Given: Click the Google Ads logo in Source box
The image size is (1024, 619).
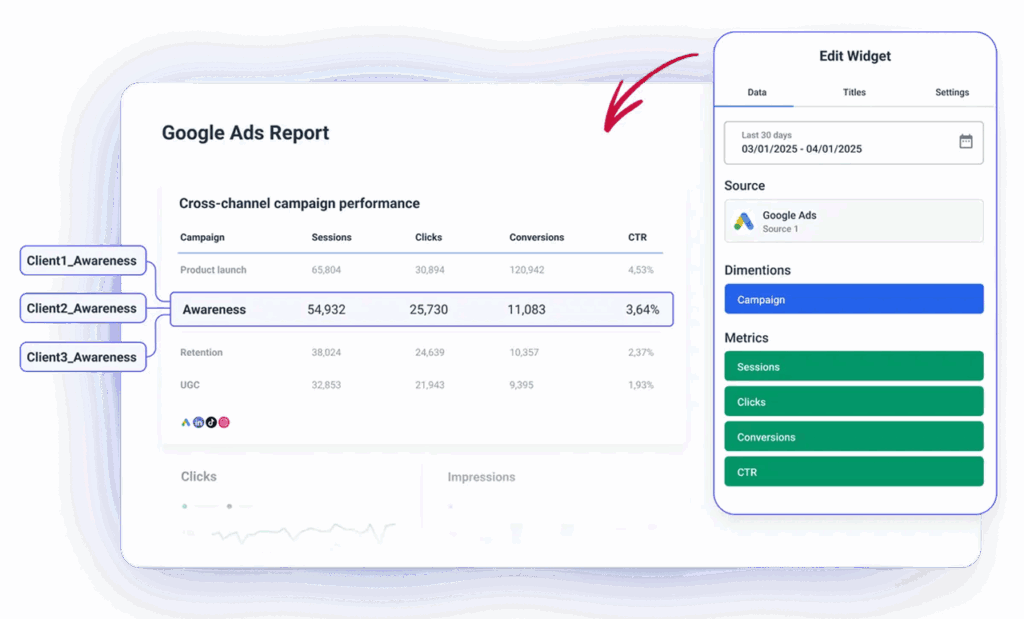Looking at the screenshot, I should [743, 221].
